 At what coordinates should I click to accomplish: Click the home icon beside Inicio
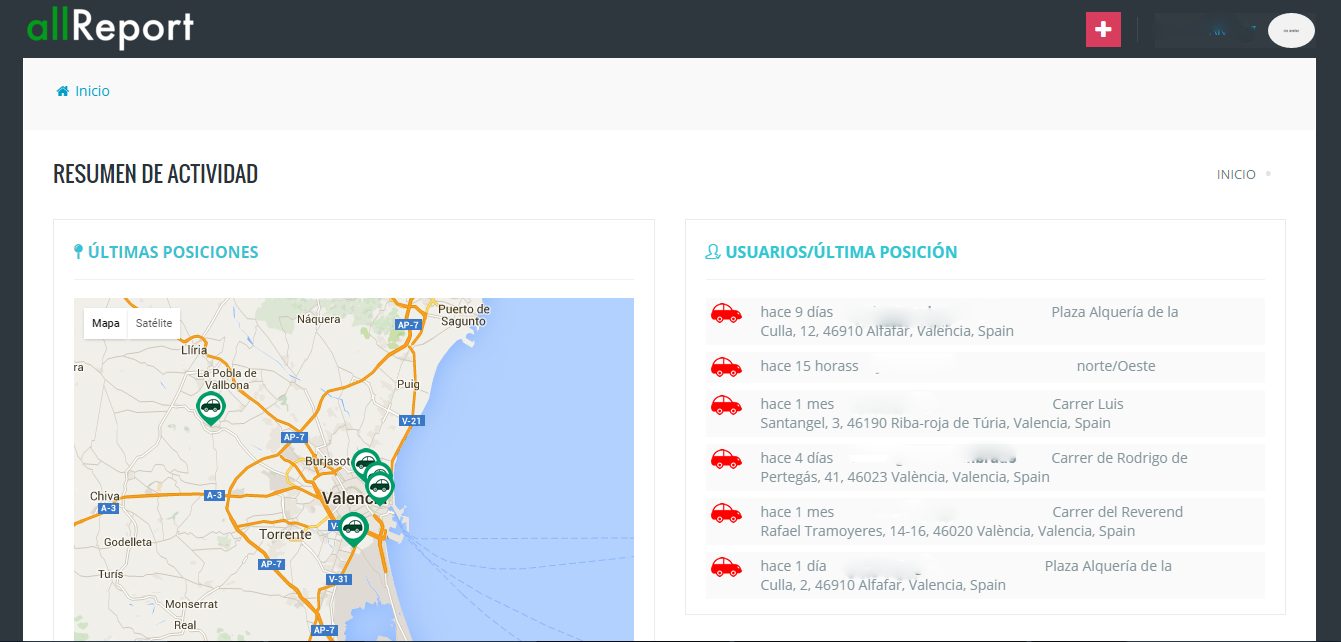[62, 91]
